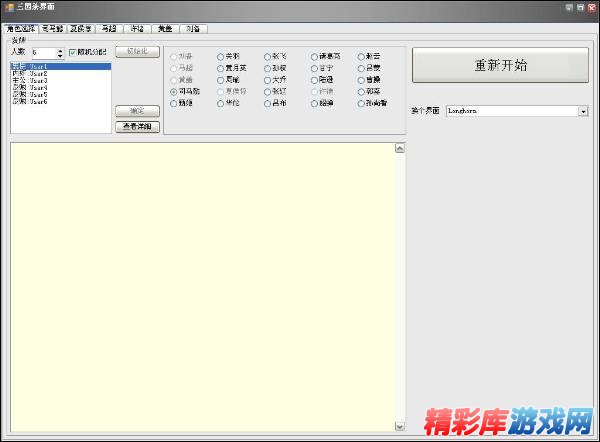
Task: Click the 确定 button
Action: coord(137,111)
